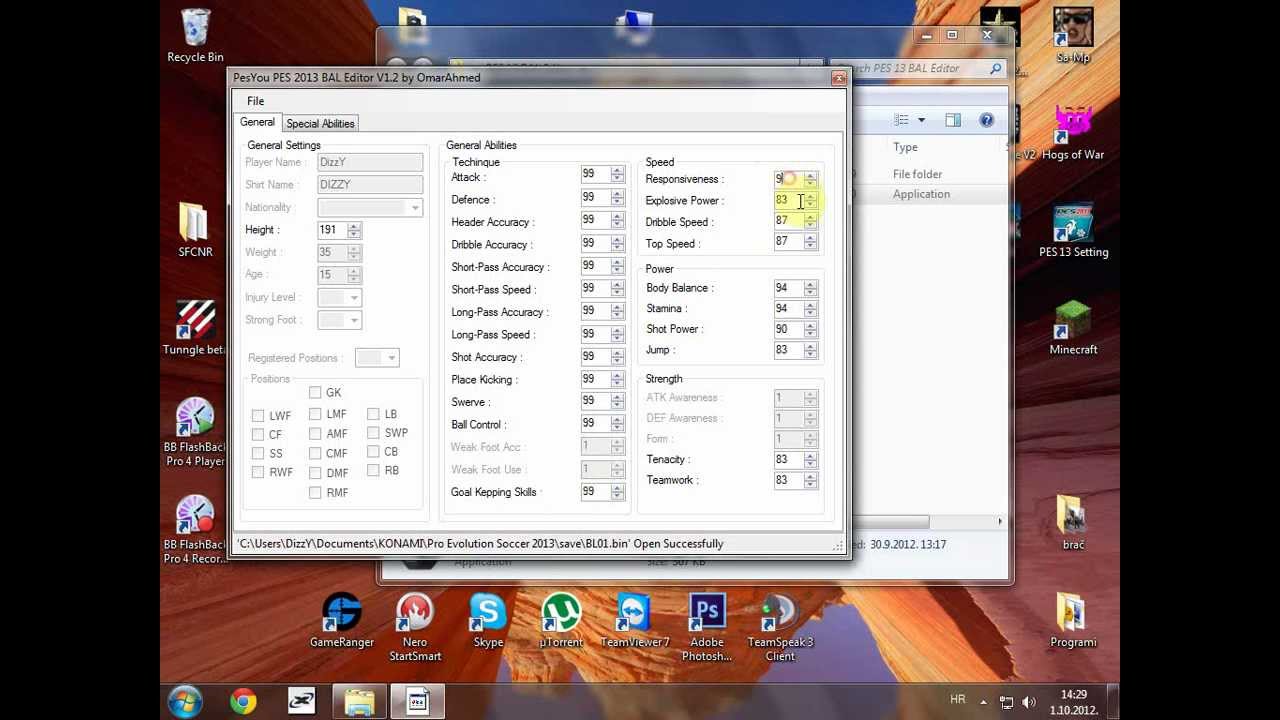Click the Type column header in Explorer
The height and width of the screenshot is (720, 1280).
(x=906, y=147)
